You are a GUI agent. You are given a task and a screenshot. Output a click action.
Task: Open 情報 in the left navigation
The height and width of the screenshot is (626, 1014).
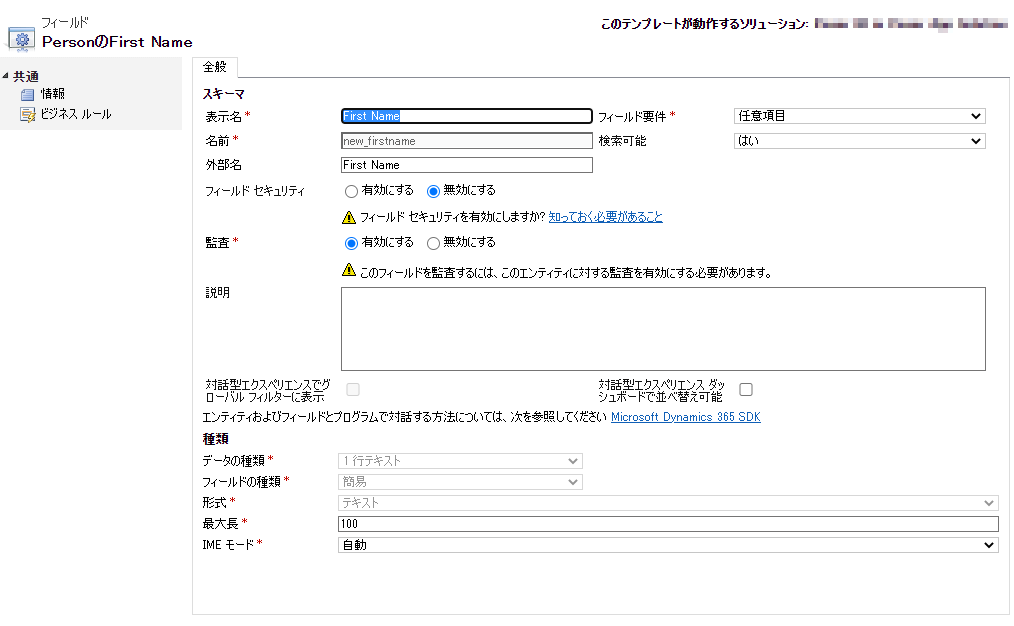click(x=52, y=94)
